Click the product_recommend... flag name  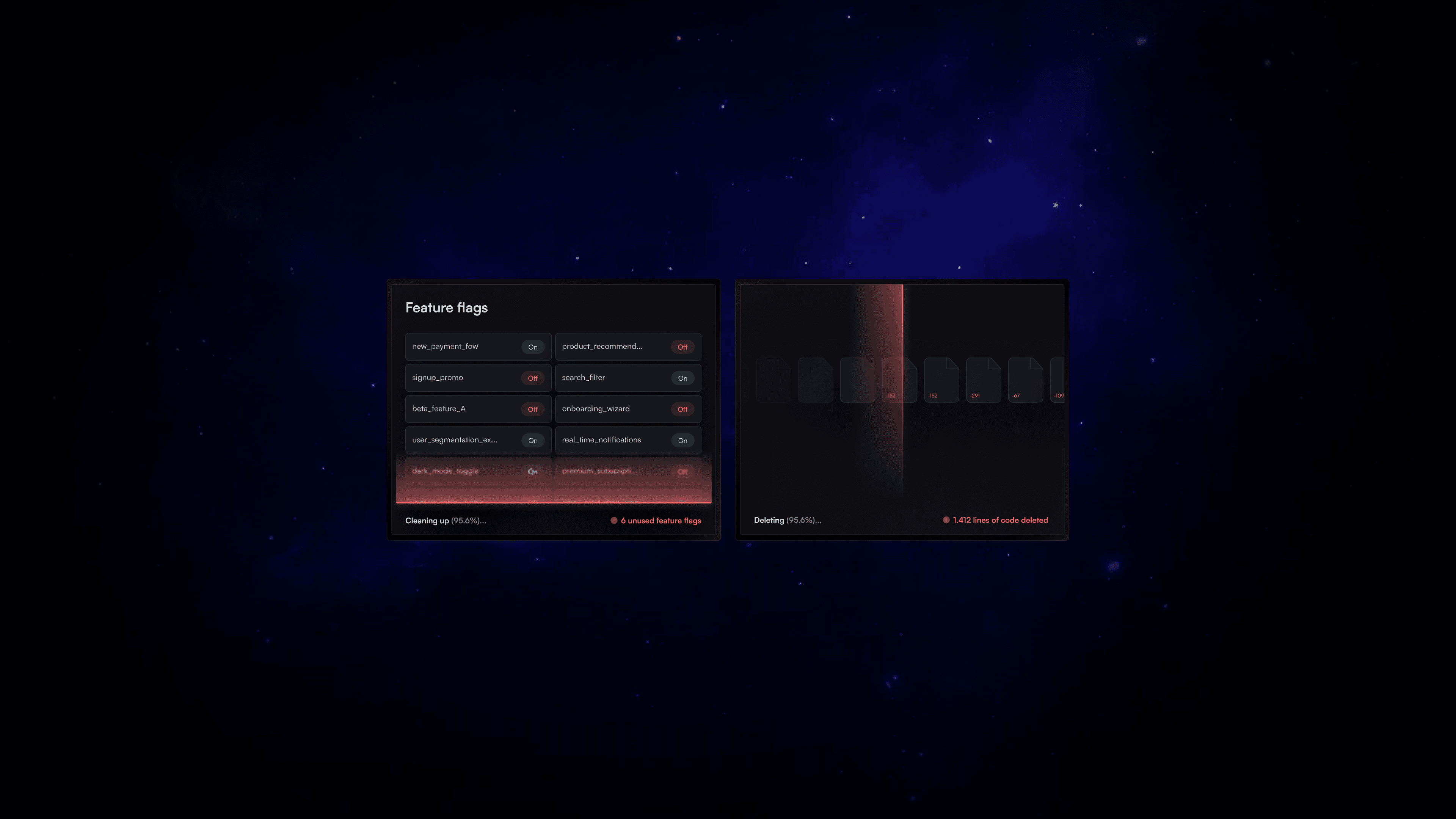pyautogui.click(x=602, y=347)
